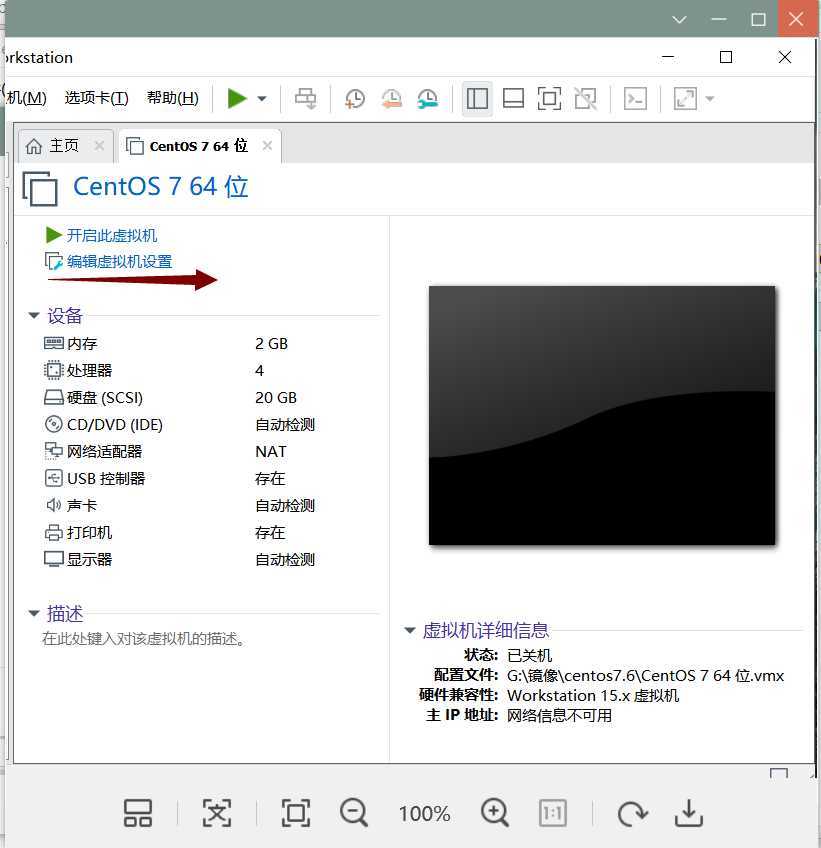Close the 主页 tab

[99, 145]
